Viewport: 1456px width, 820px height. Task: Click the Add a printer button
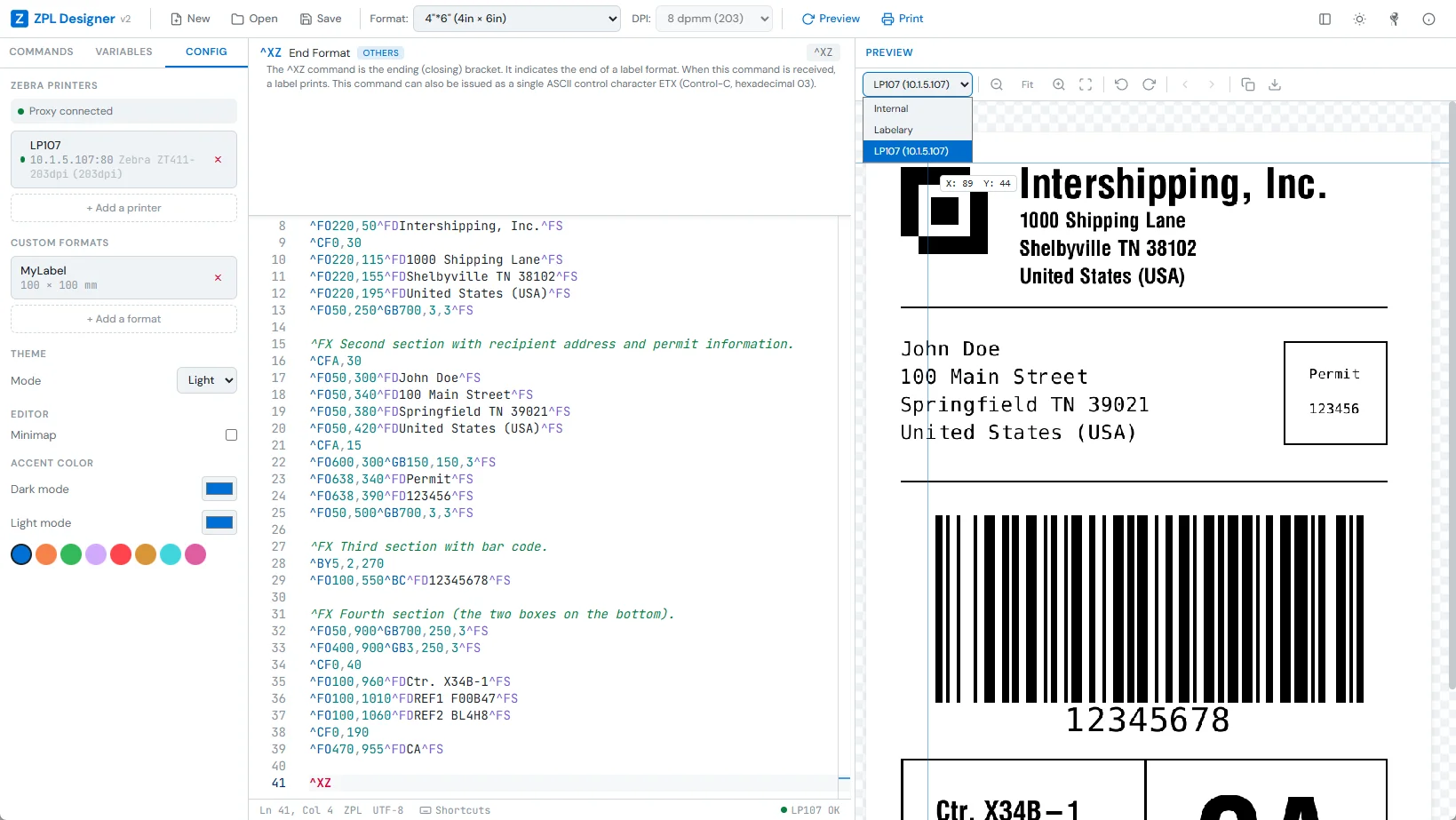123,208
